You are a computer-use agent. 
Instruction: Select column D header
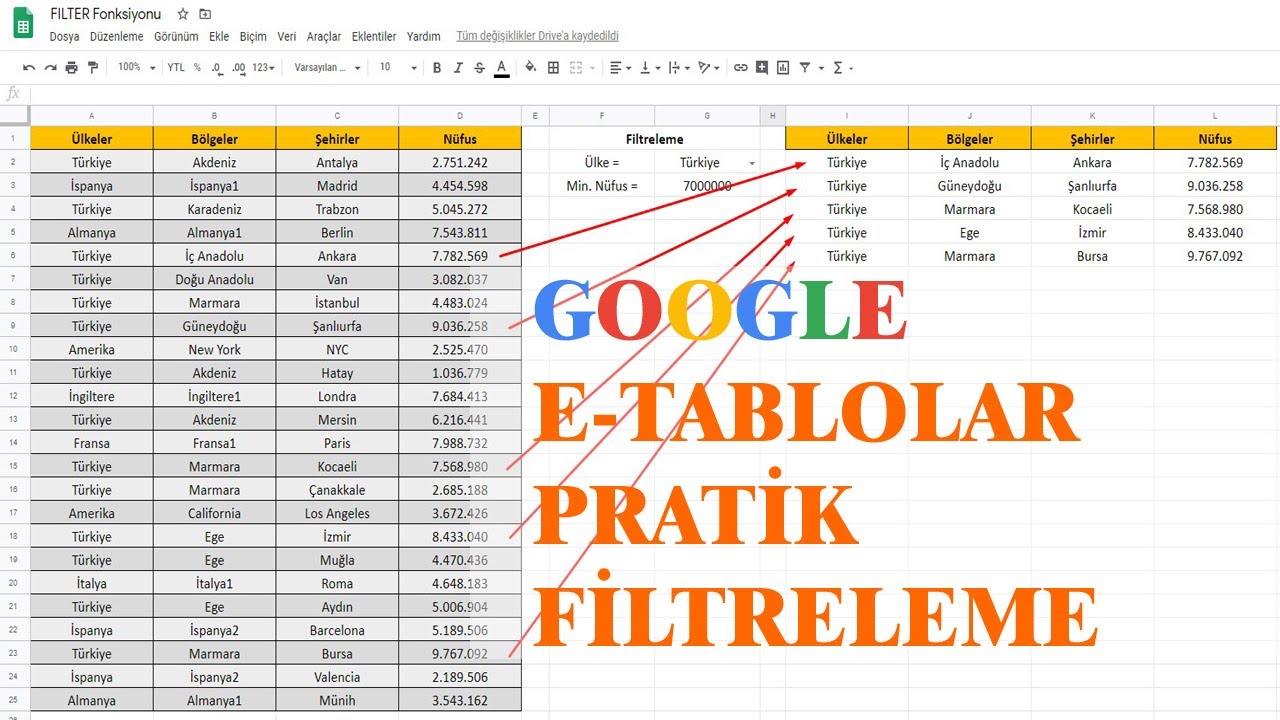coord(460,116)
